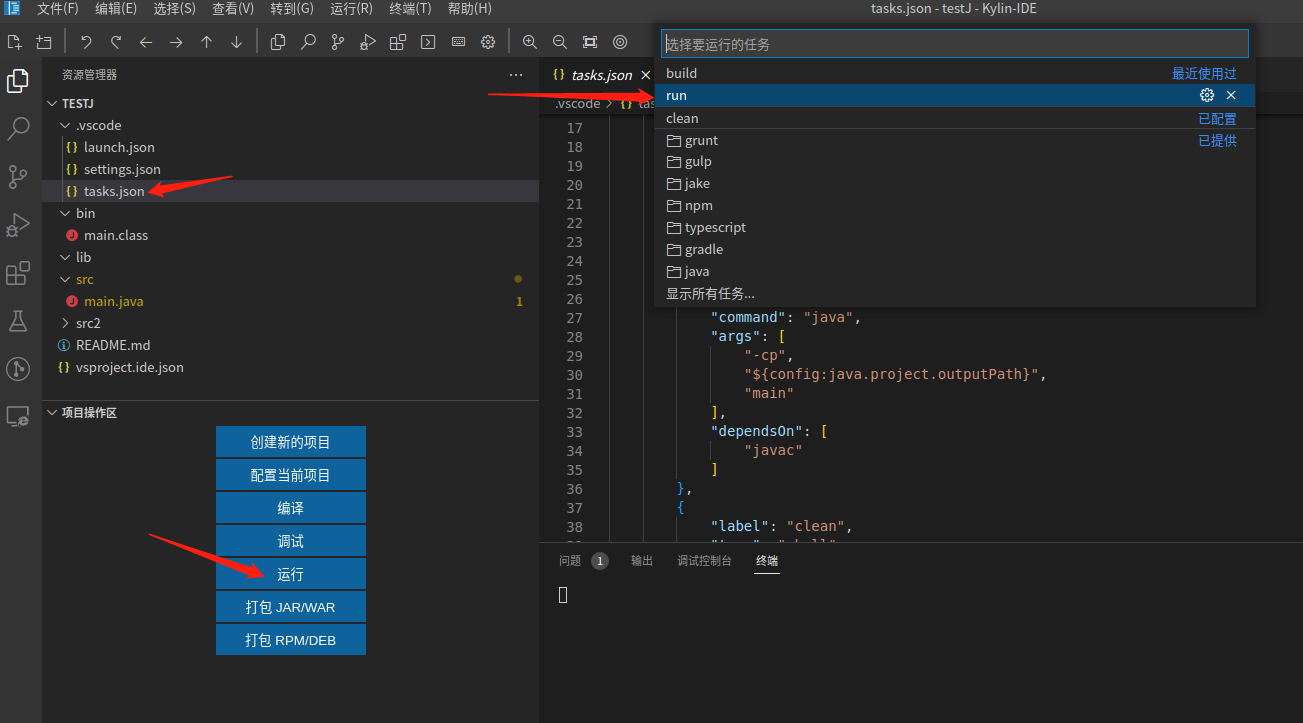Click the right arrow toolbar icon

point(176,42)
